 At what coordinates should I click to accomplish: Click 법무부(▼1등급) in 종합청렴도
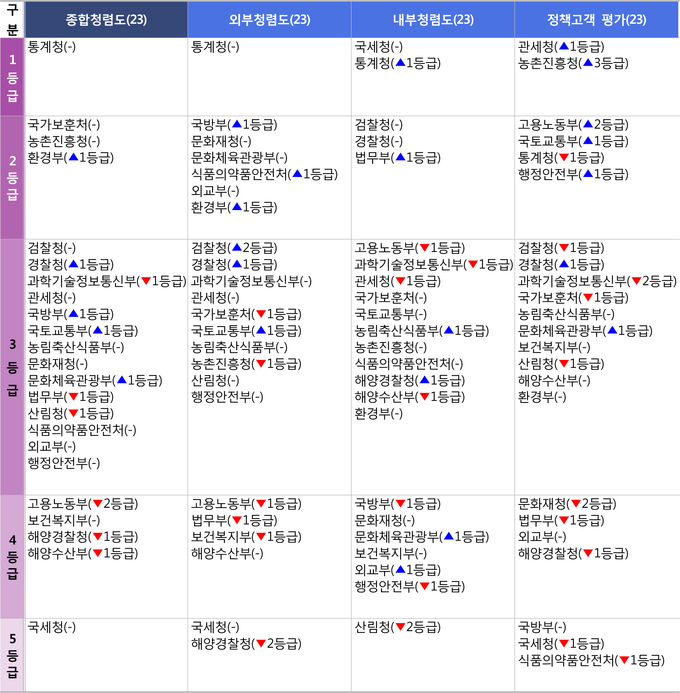[71, 397]
